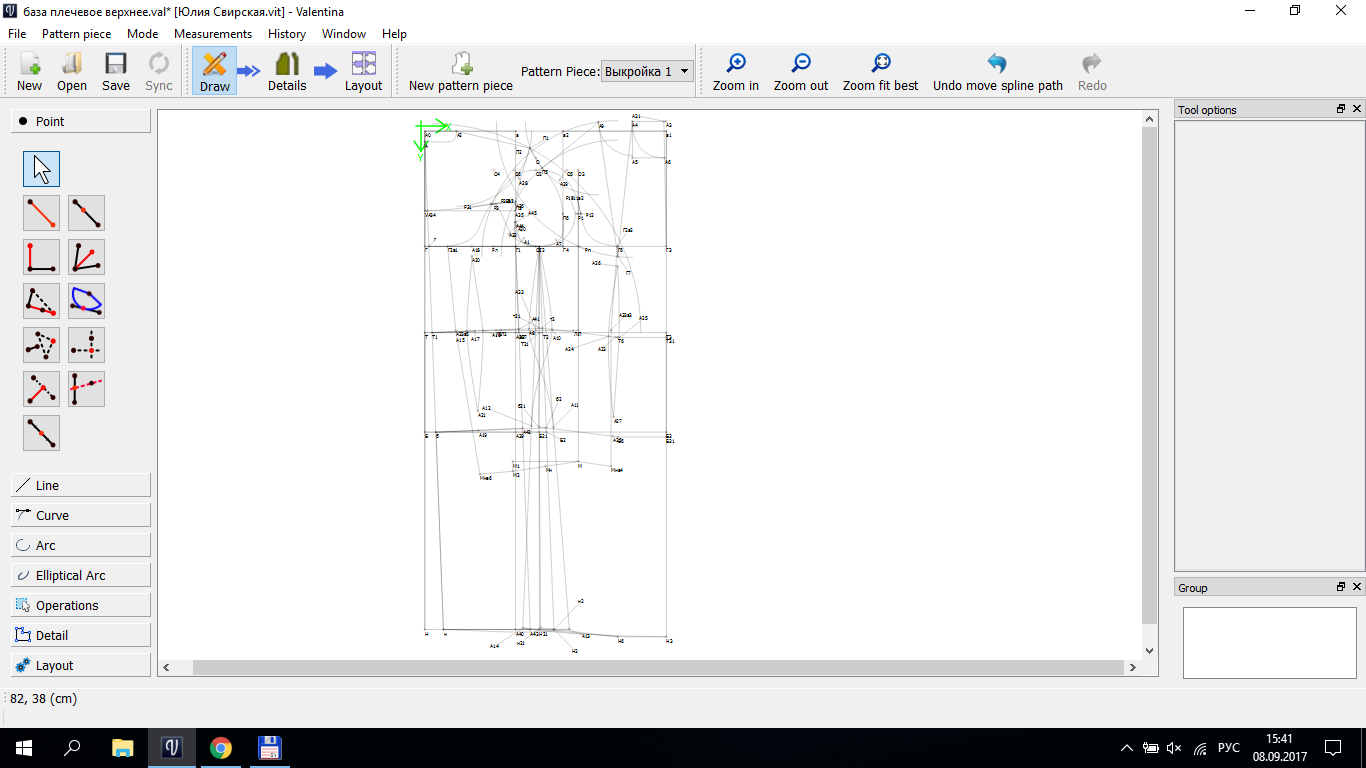Activate the perpendicular point along line tool
Image resolution: width=1366 pixels, height=768 pixels.
click(41, 389)
